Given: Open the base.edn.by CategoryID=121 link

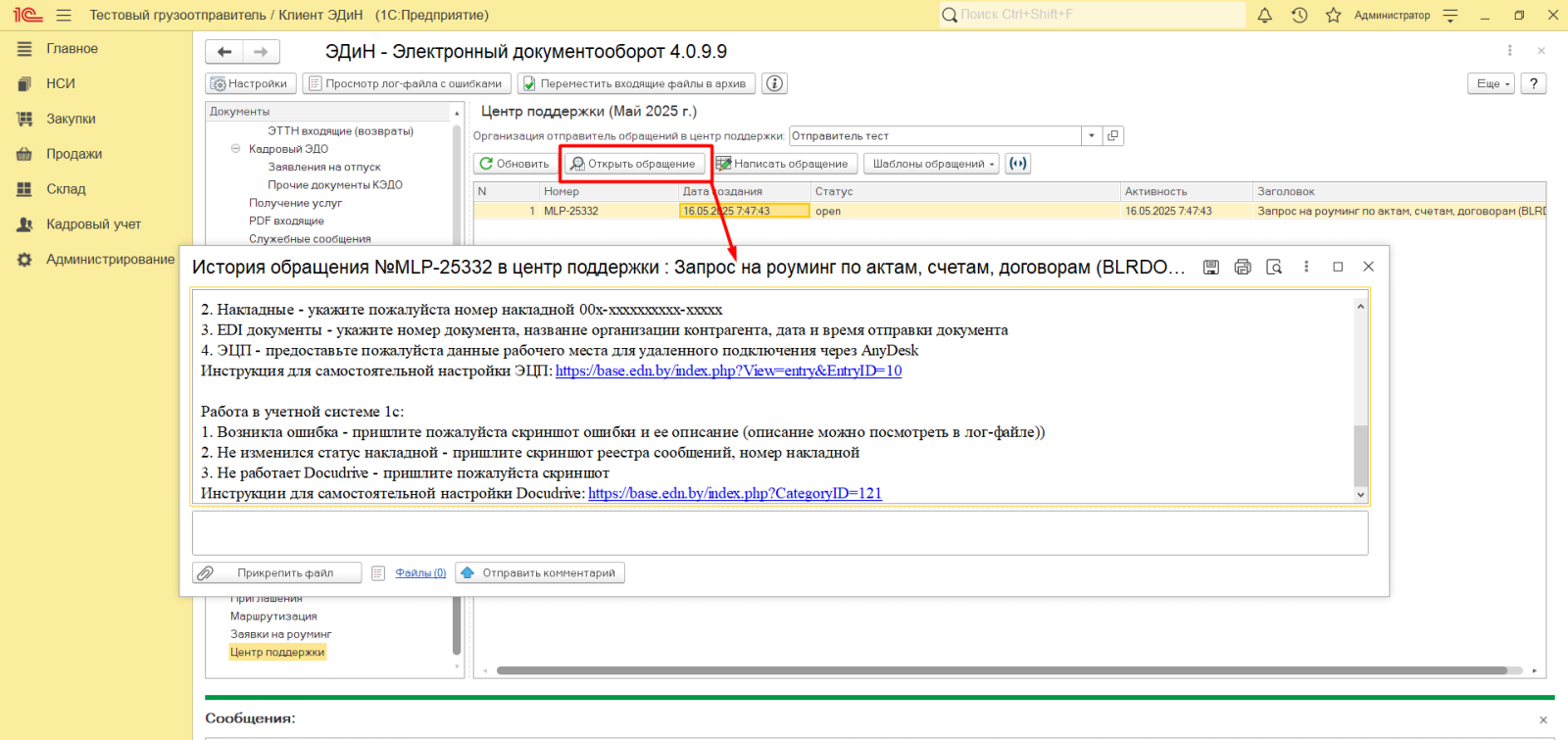Looking at the screenshot, I should point(735,494).
